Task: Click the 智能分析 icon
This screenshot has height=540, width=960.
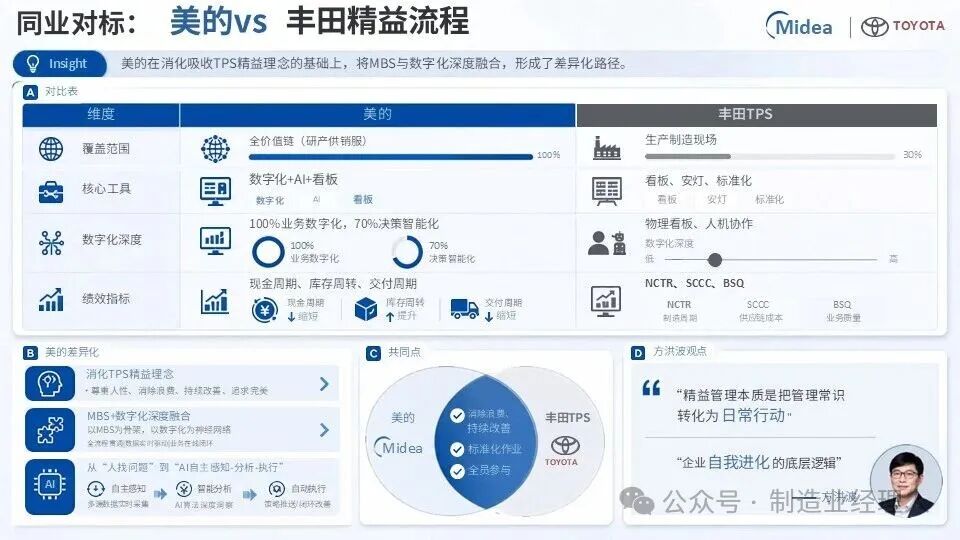Action: [x=184, y=489]
